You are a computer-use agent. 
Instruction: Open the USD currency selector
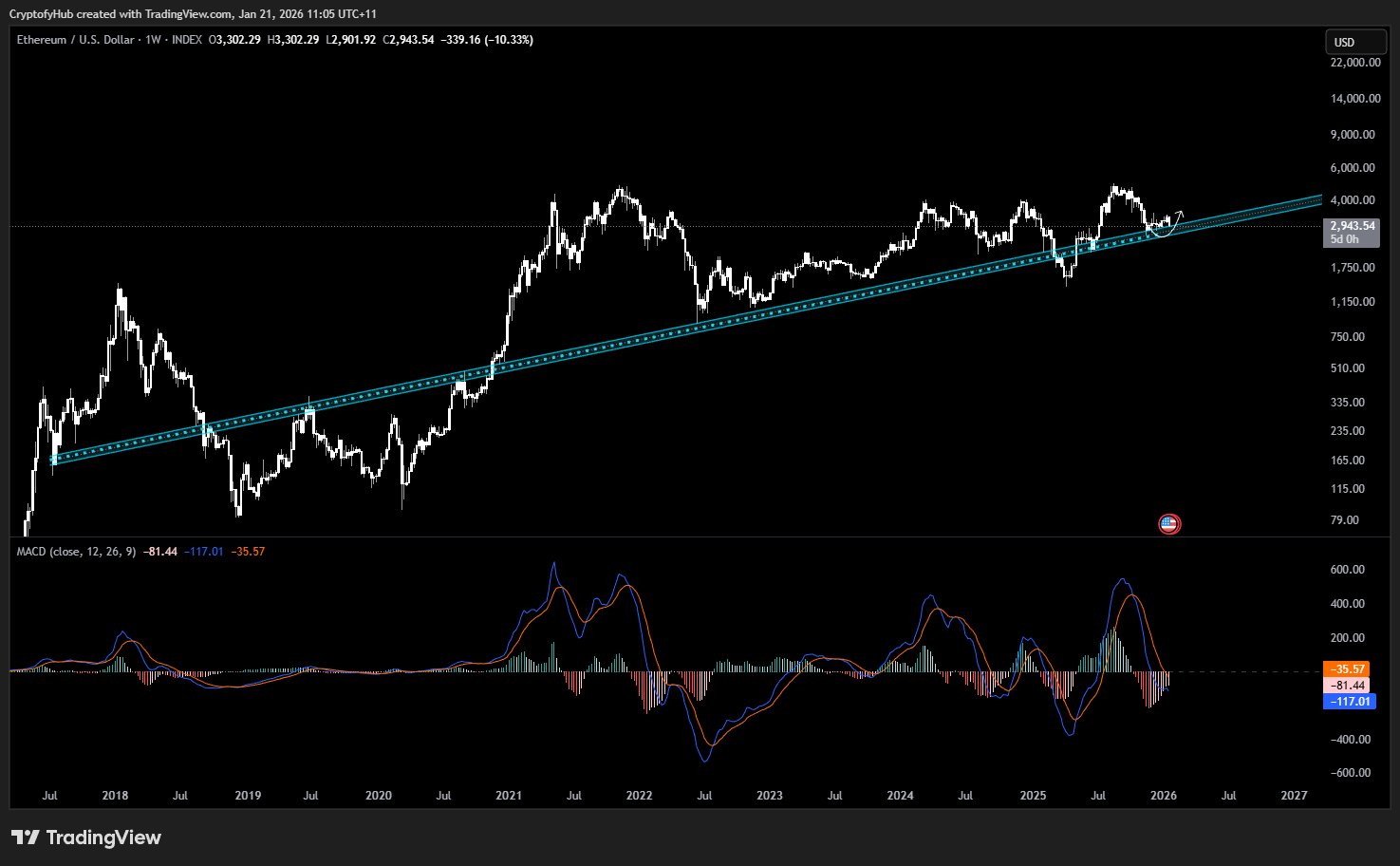1352,42
